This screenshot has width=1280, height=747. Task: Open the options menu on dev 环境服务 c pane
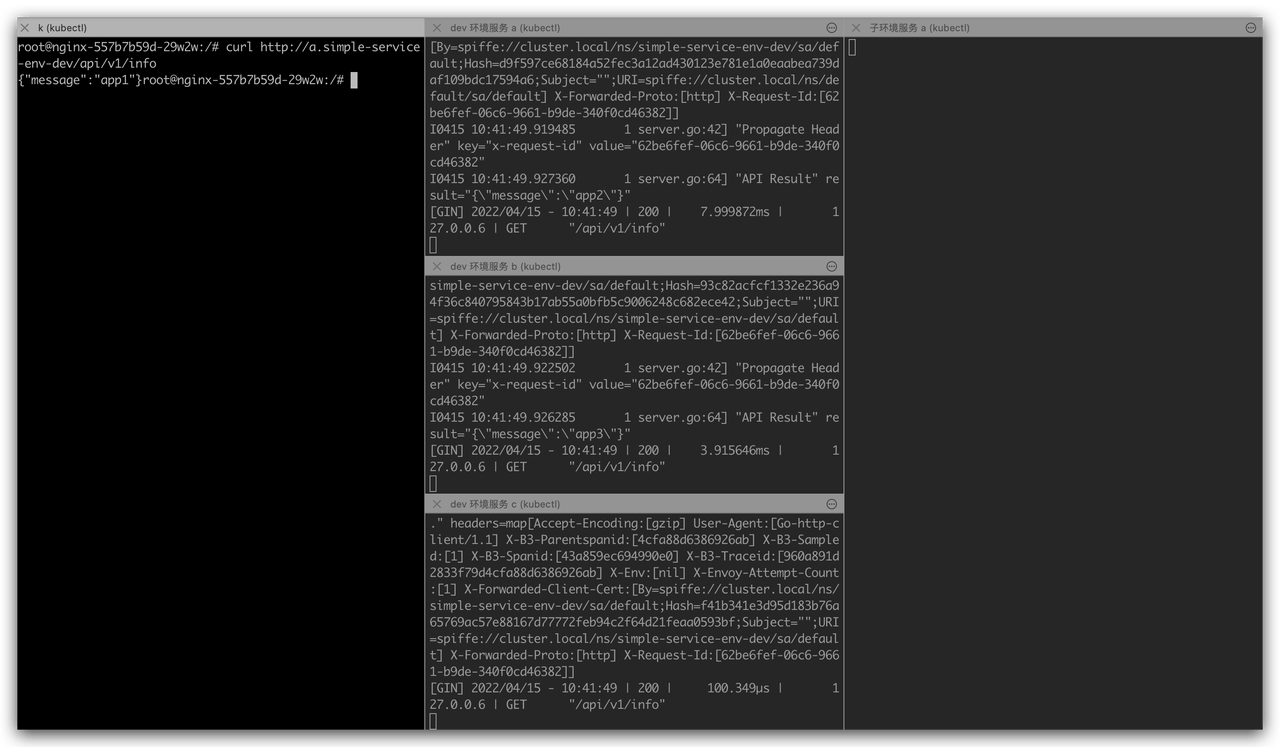tap(831, 504)
